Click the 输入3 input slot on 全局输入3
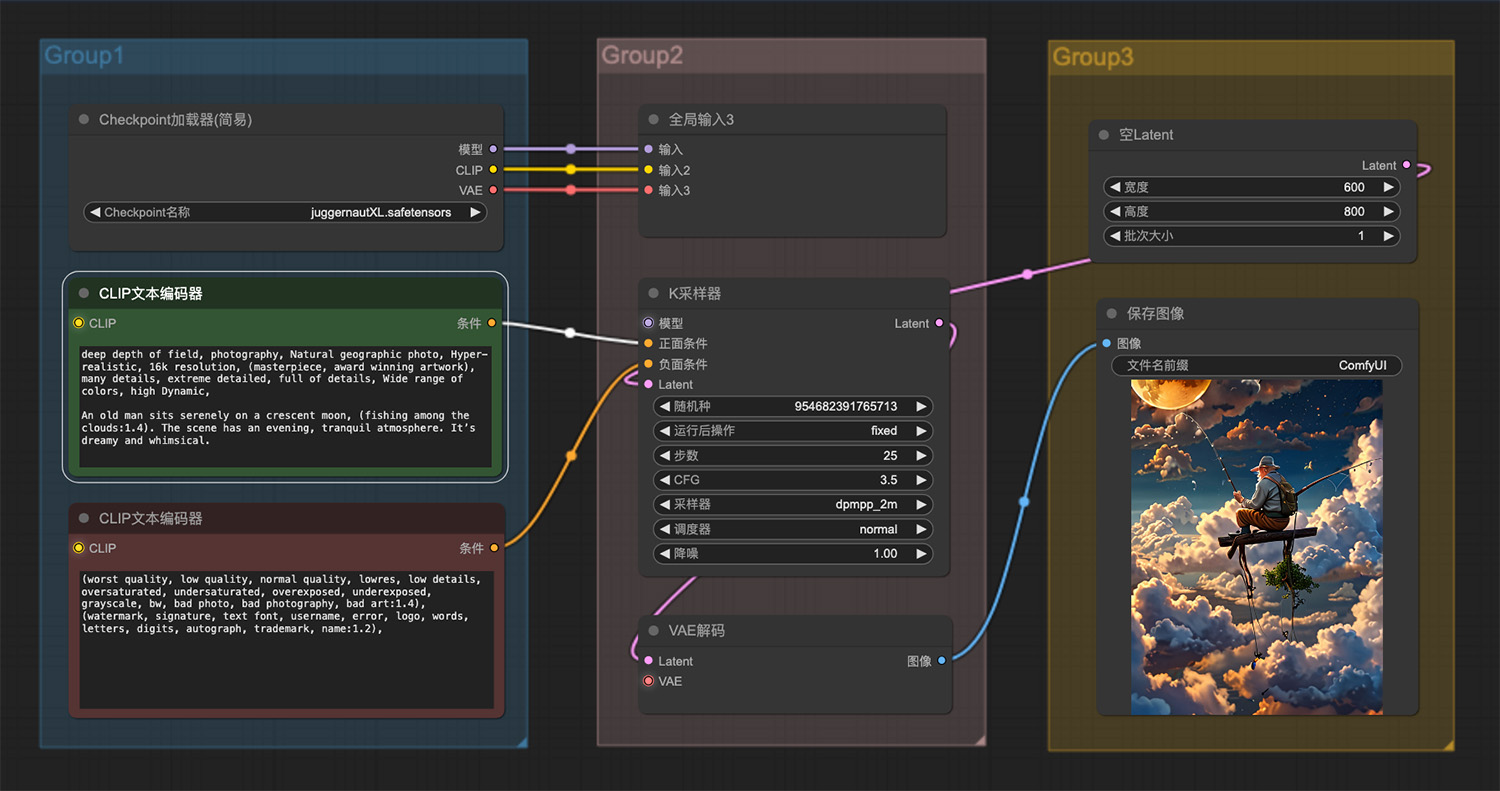 tap(648, 190)
